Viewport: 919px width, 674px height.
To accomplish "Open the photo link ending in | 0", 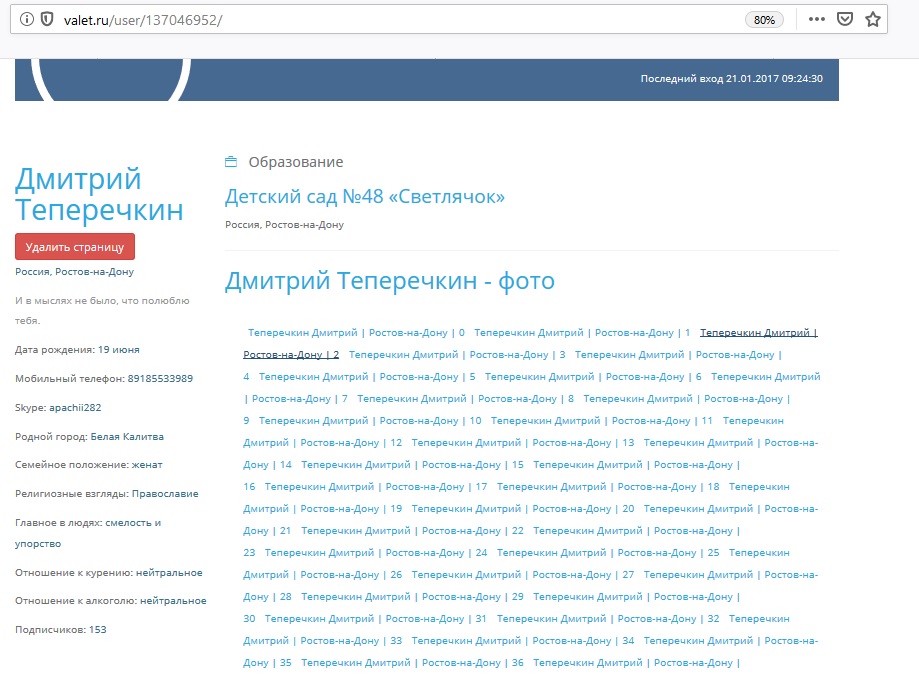I will (x=356, y=333).
